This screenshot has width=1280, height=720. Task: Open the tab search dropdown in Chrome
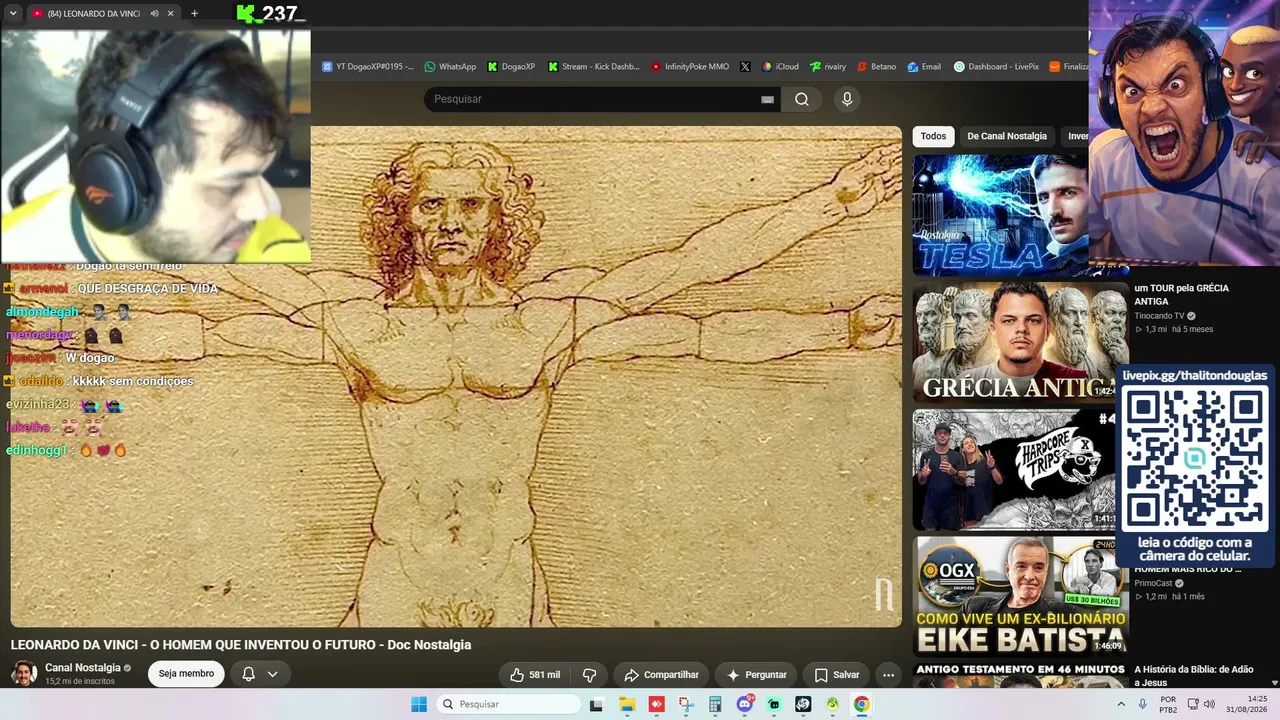(13, 14)
